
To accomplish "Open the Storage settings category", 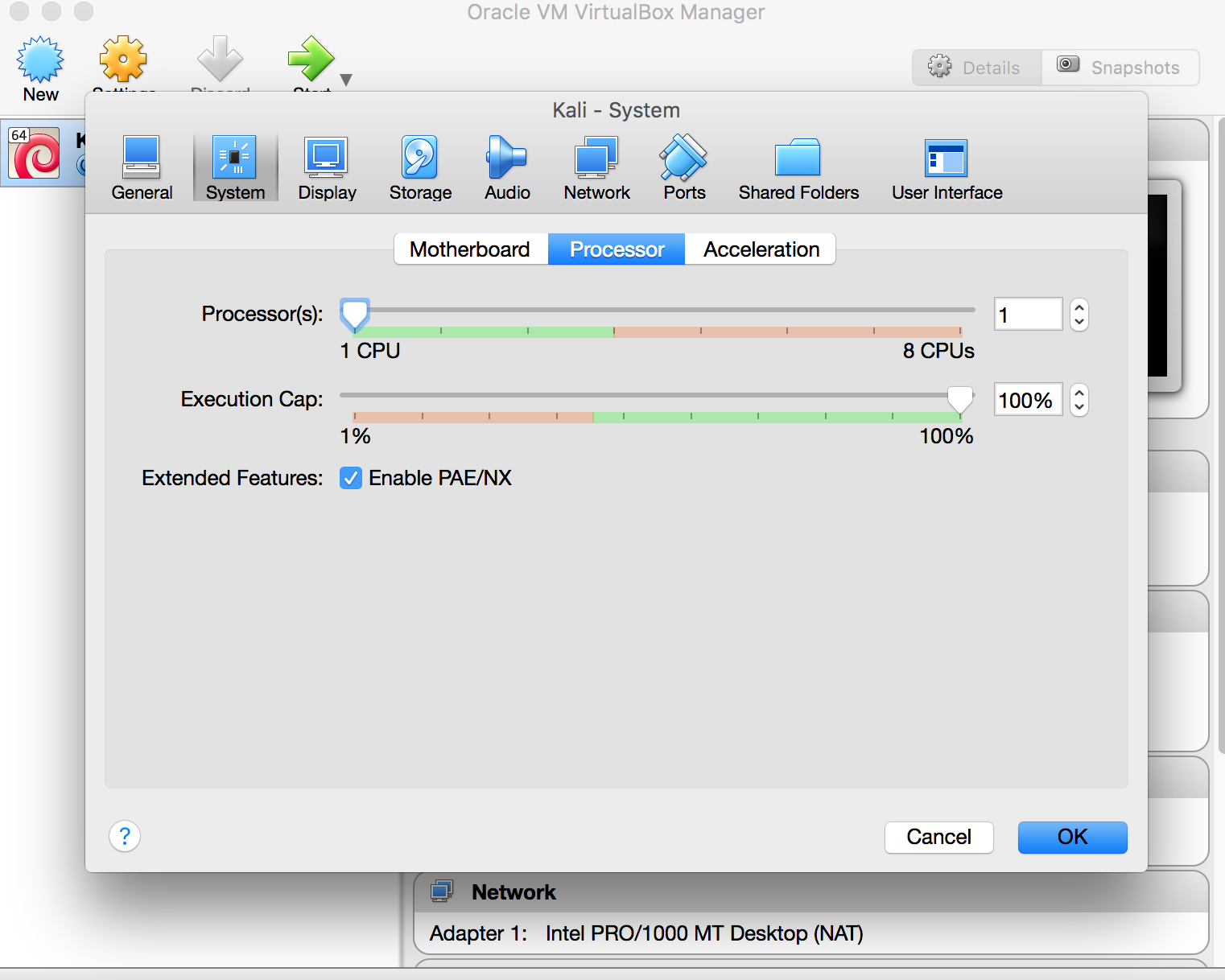I will point(420,168).
